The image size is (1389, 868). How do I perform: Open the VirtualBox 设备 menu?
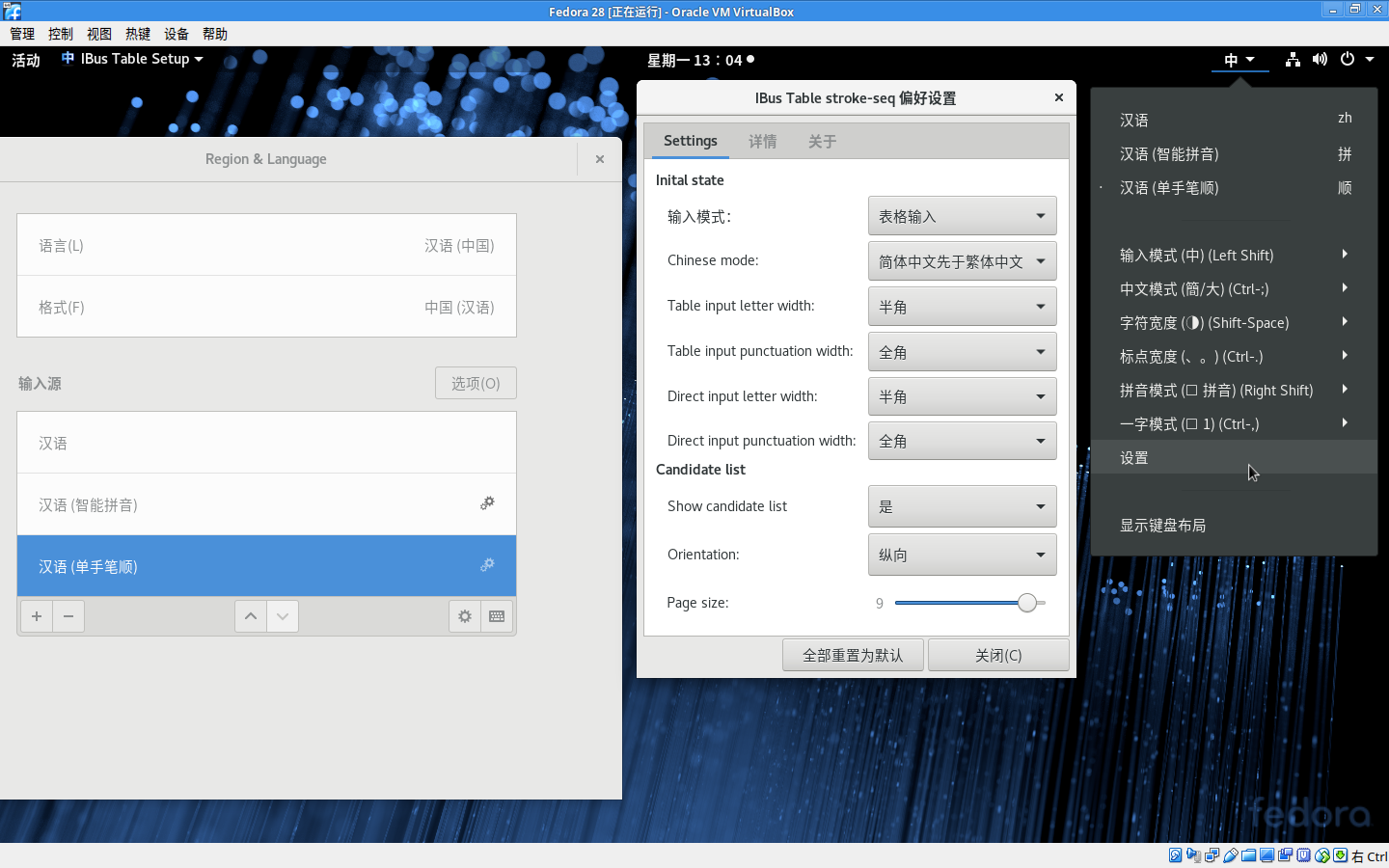[x=177, y=34]
